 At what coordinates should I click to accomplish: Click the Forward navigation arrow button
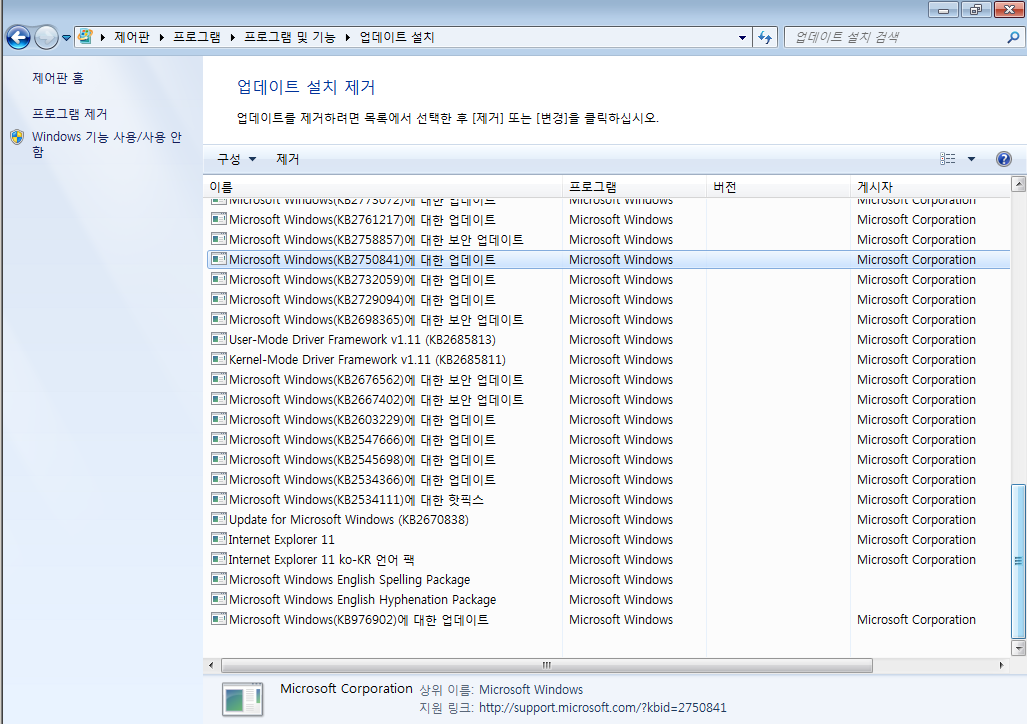tap(46, 37)
